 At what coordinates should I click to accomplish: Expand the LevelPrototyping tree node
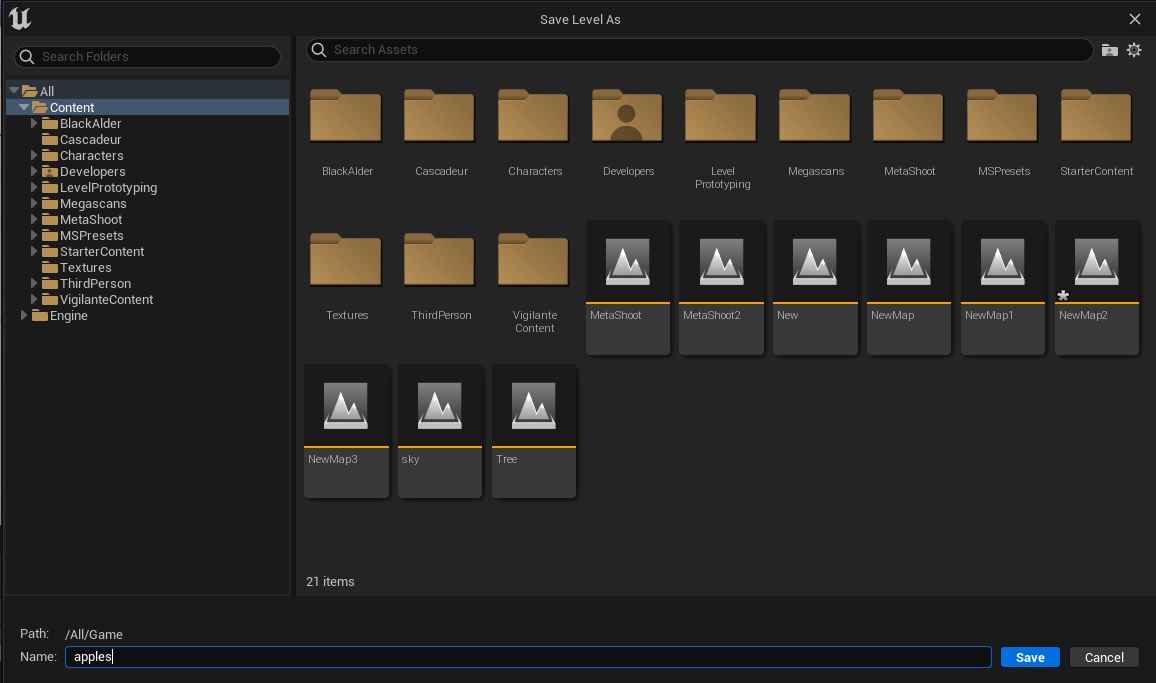(34, 187)
